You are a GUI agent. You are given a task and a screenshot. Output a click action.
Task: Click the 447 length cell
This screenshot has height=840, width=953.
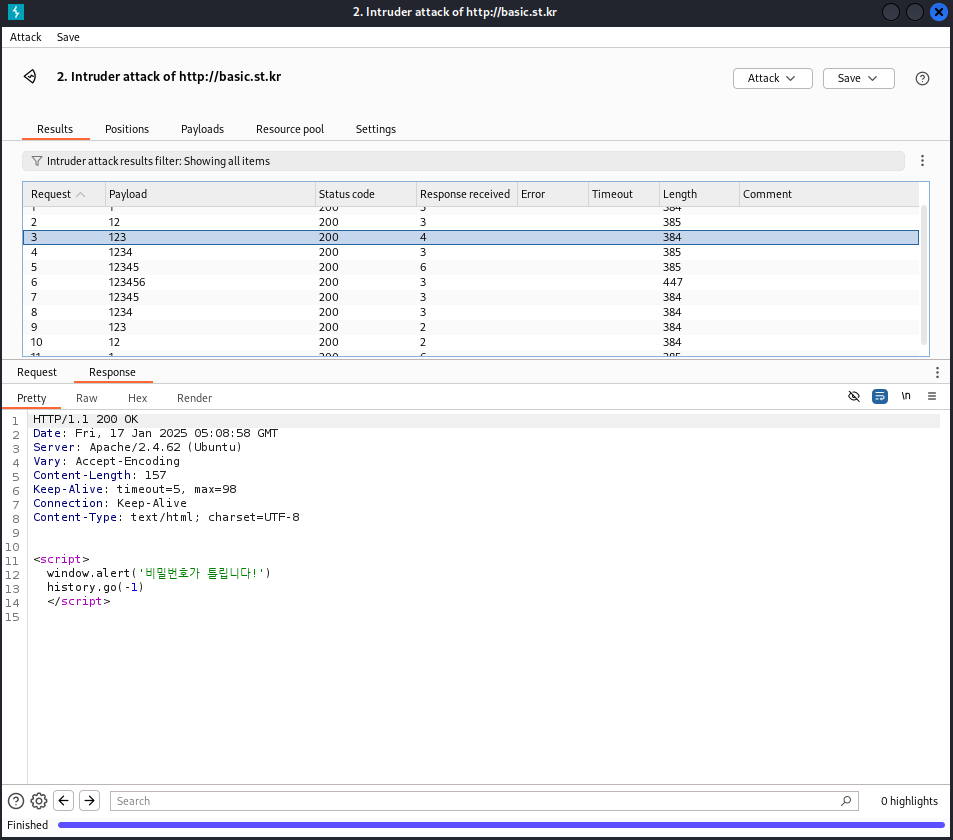point(673,282)
